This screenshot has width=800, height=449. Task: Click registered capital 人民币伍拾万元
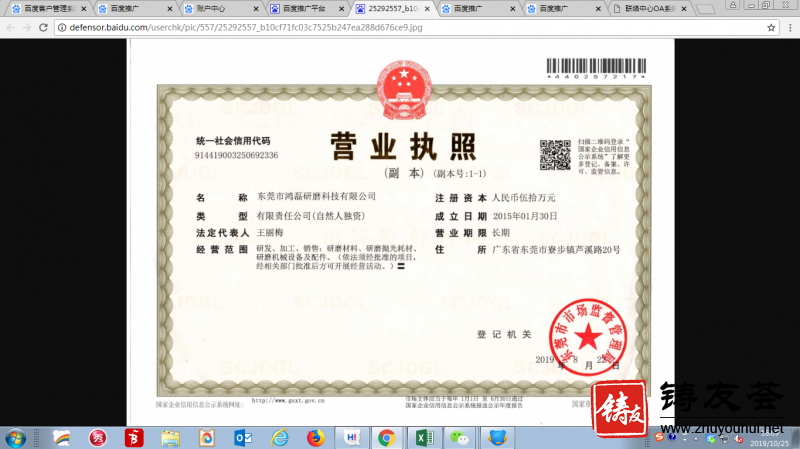[523, 198]
